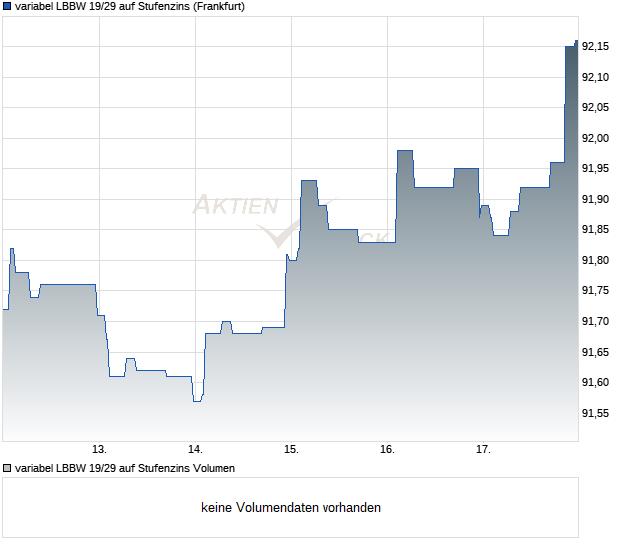Click the 91,55 price axis label
This screenshot has height=546, width=620.
[595, 413]
